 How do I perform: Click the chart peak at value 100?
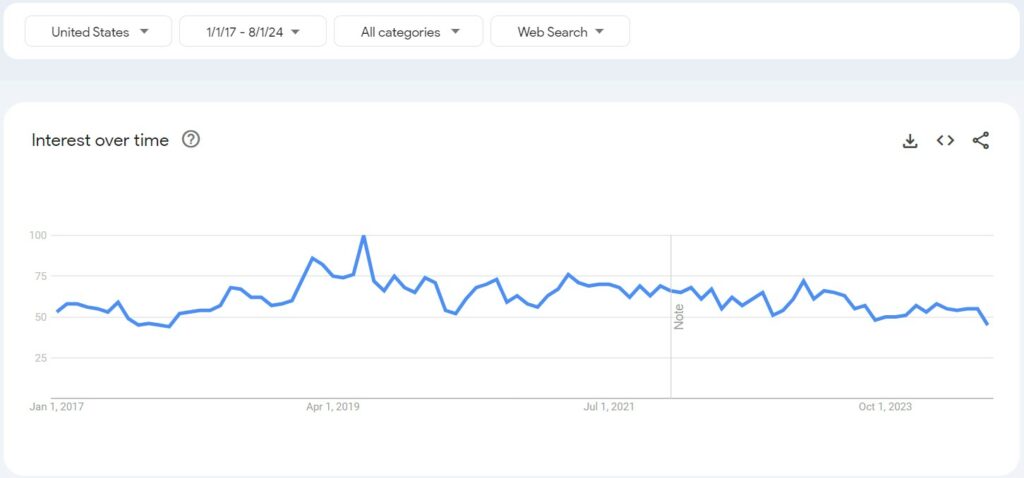point(363,237)
